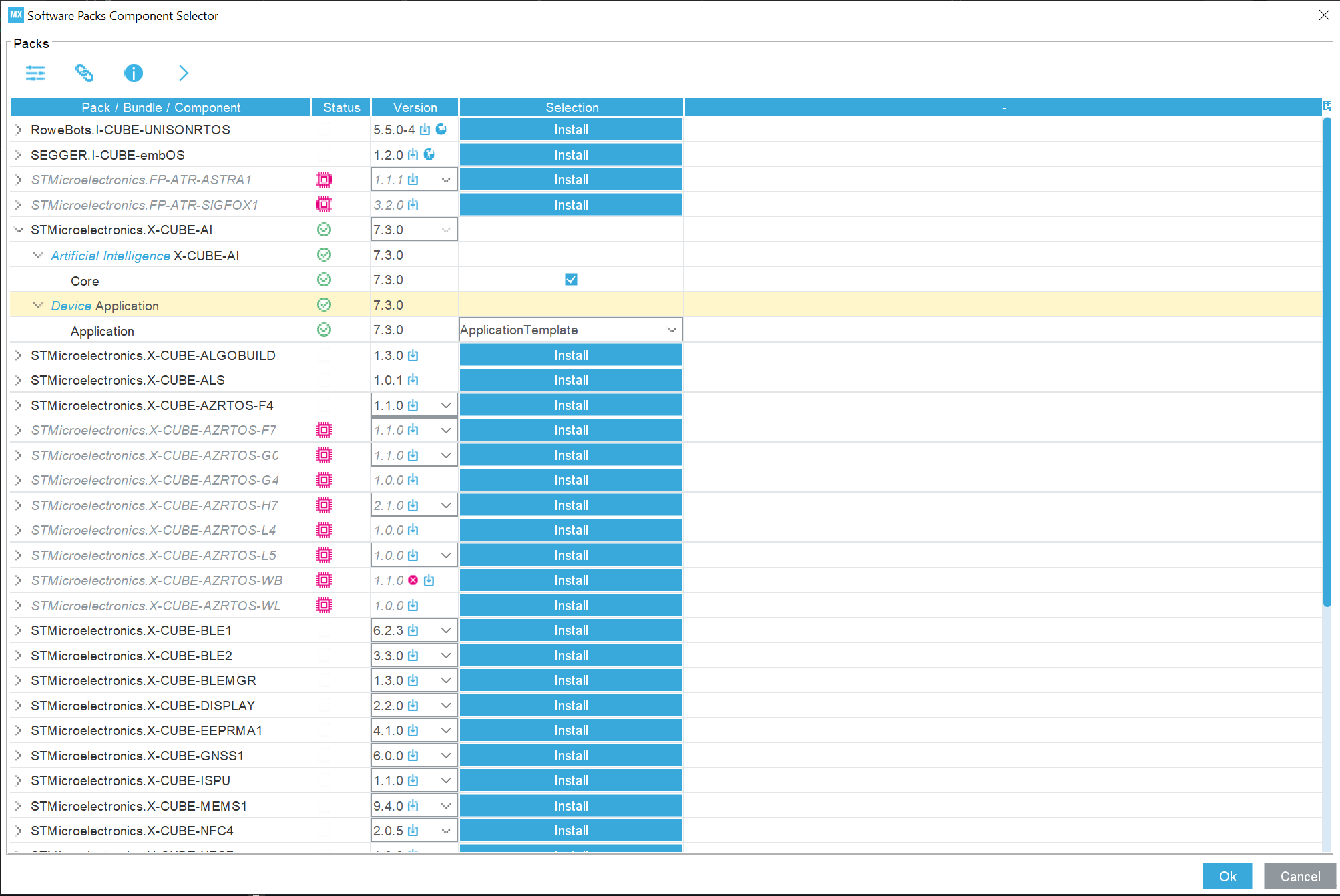This screenshot has height=896, width=1340.
Task: Click red error icon on AZRTOS-WB version
Action: tap(413, 580)
